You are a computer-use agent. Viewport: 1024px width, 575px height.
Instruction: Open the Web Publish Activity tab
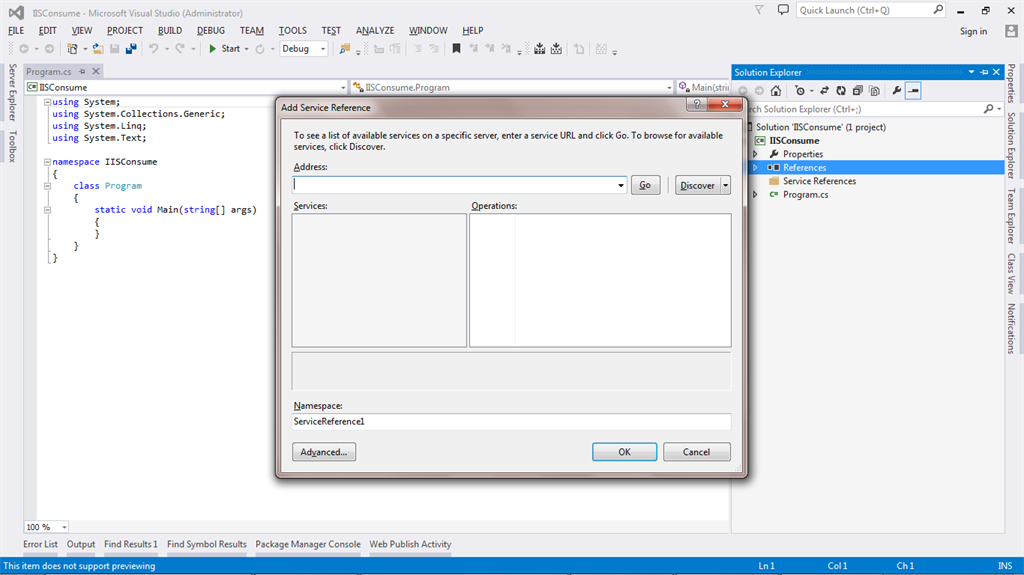pyautogui.click(x=410, y=544)
